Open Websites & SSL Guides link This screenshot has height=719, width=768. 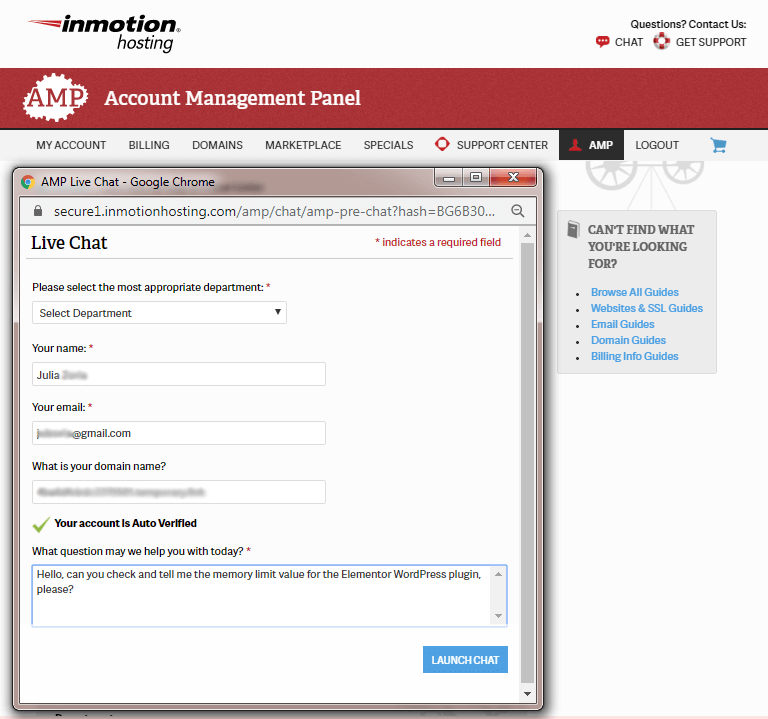coord(647,308)
